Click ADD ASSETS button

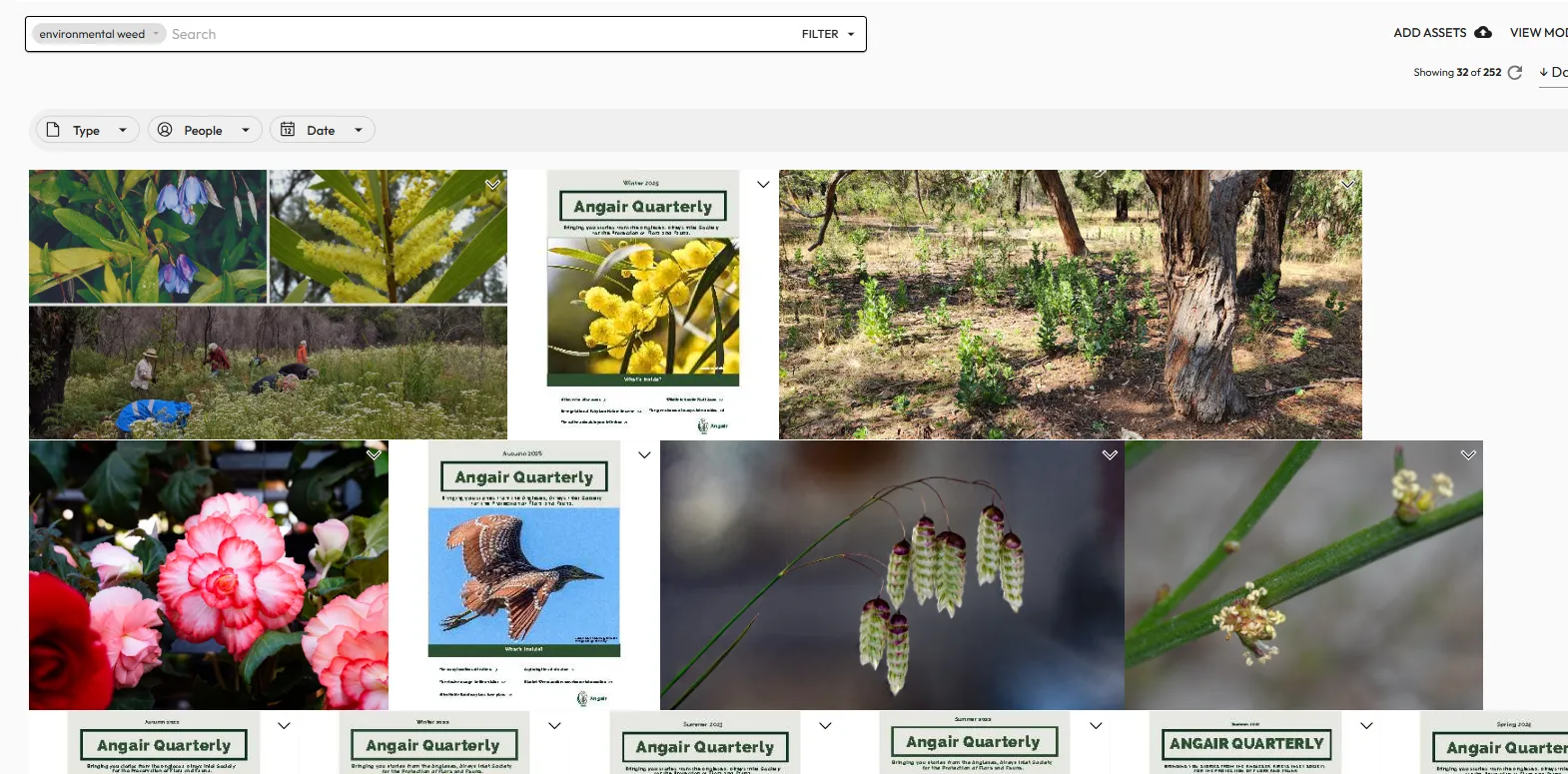coord(1442,33)
